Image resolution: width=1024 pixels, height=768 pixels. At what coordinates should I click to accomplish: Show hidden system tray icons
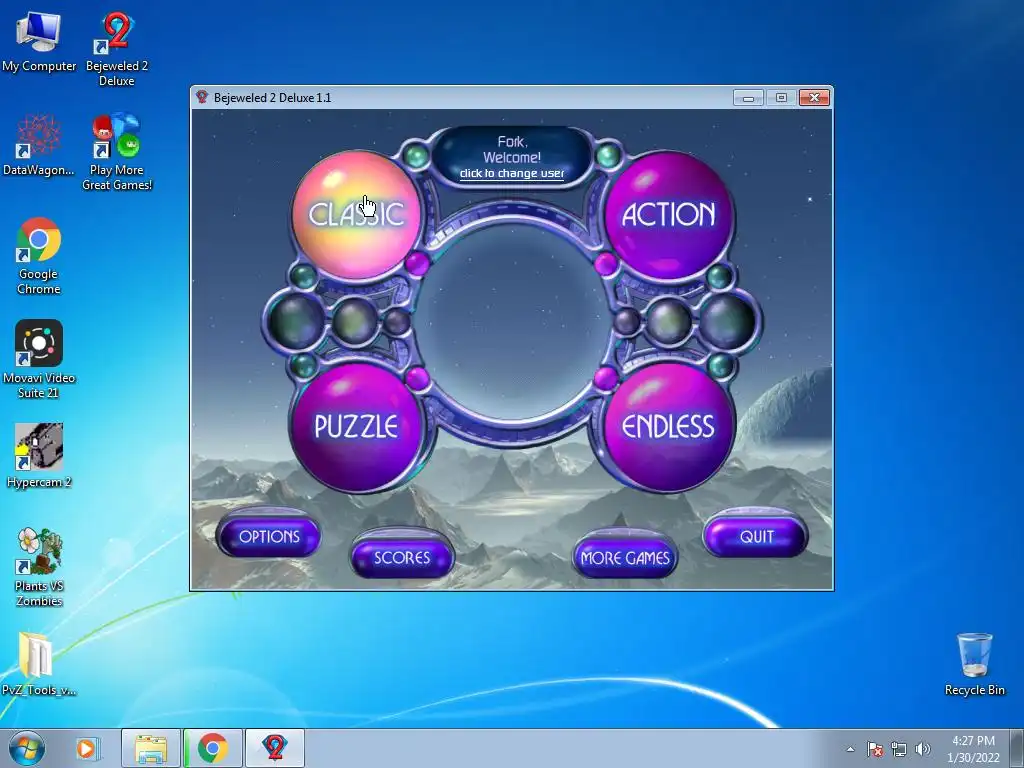pos(850,749)
